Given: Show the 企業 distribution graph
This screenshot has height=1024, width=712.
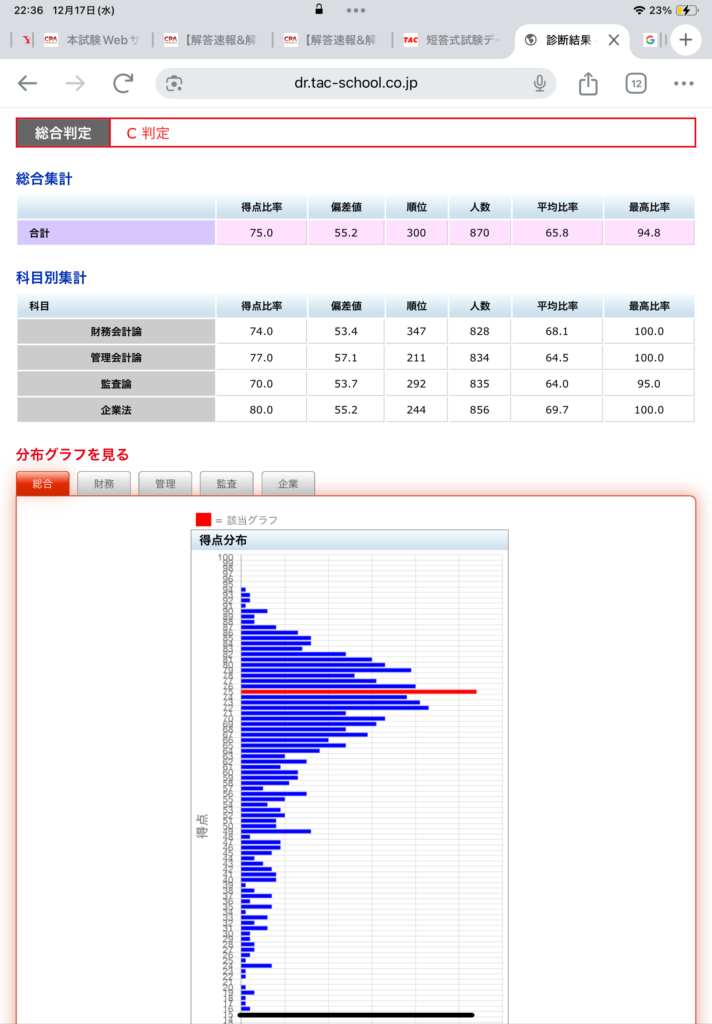Looking at the screenshot, I should [x=288, y=484].
